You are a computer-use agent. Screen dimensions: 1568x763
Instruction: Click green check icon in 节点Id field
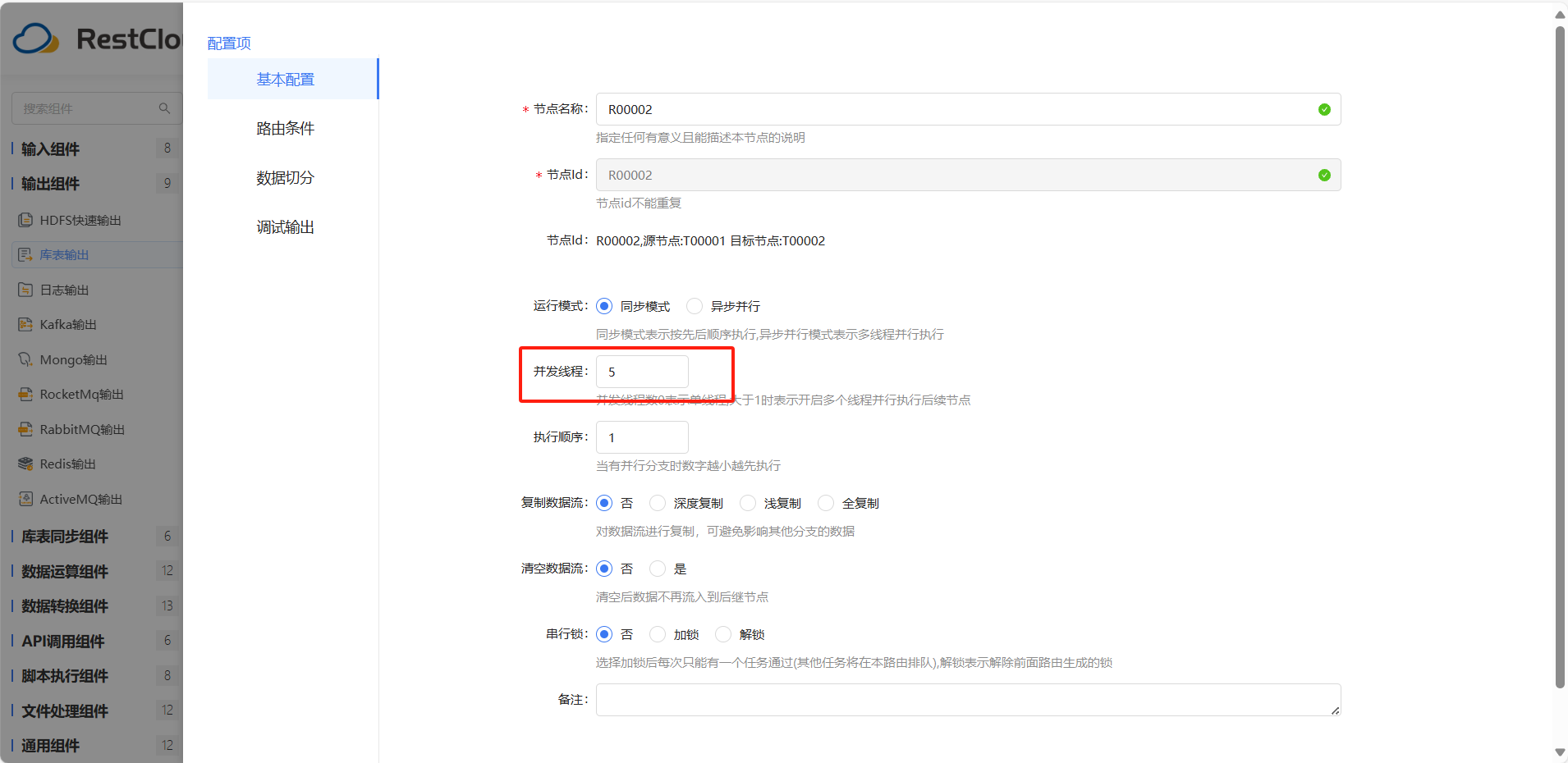click(x=1324, y=175)
